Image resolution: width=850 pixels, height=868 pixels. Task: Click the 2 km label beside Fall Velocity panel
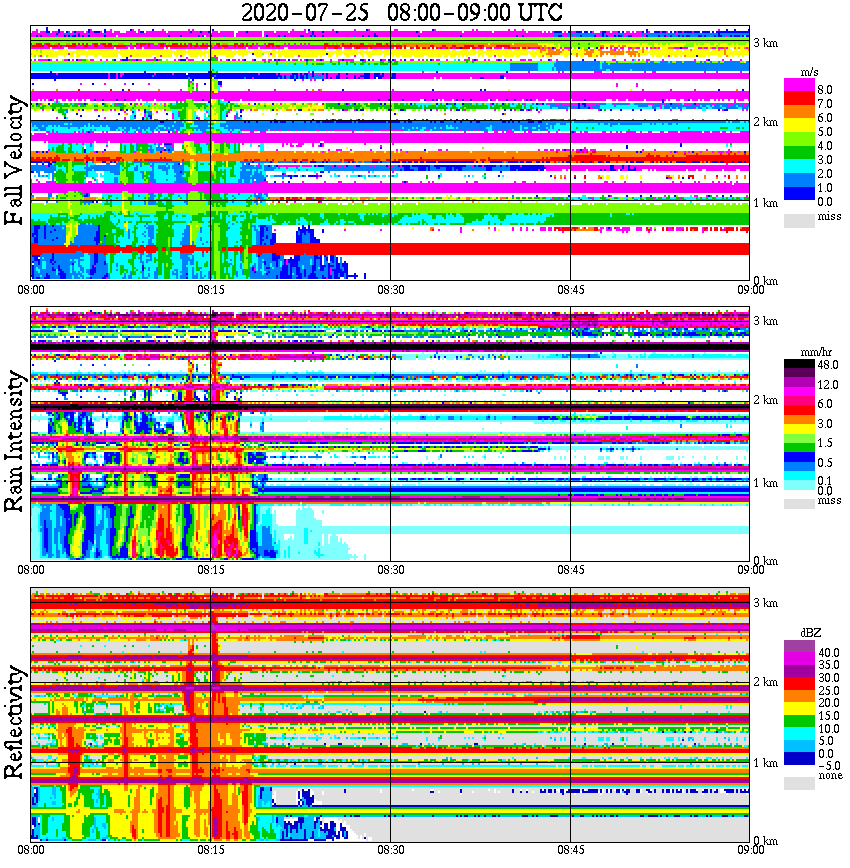click(x=766, y=122)
